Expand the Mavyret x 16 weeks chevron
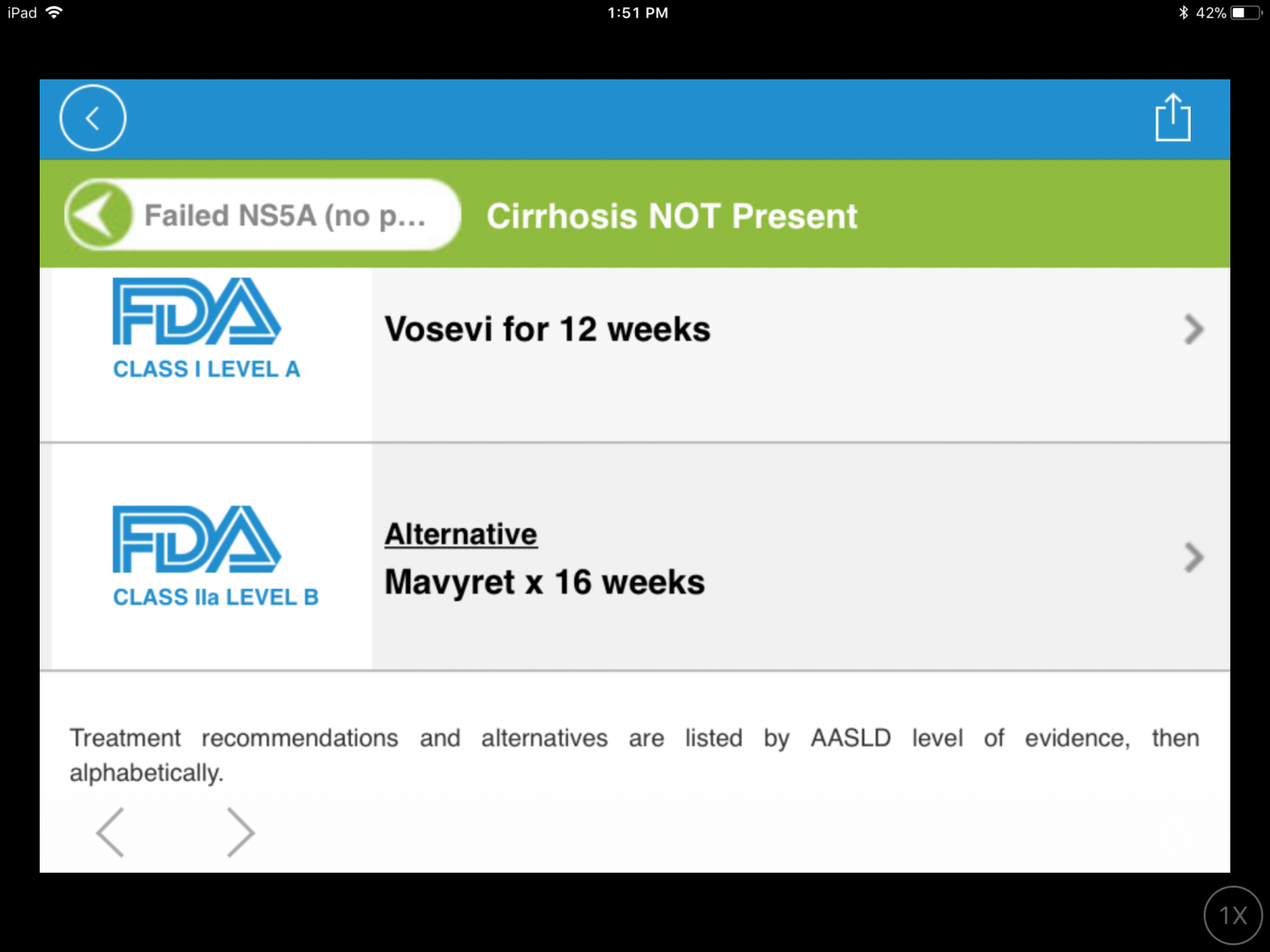This screenshot has height=952, width=1270. [1193, 557]
